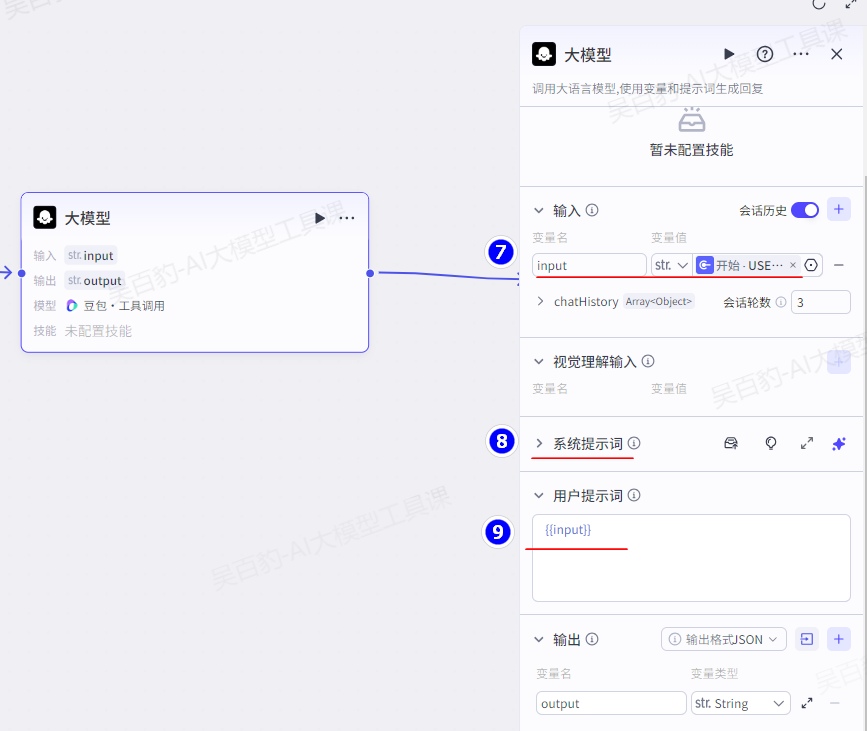Click into the user prompt text area

point(691,558)
